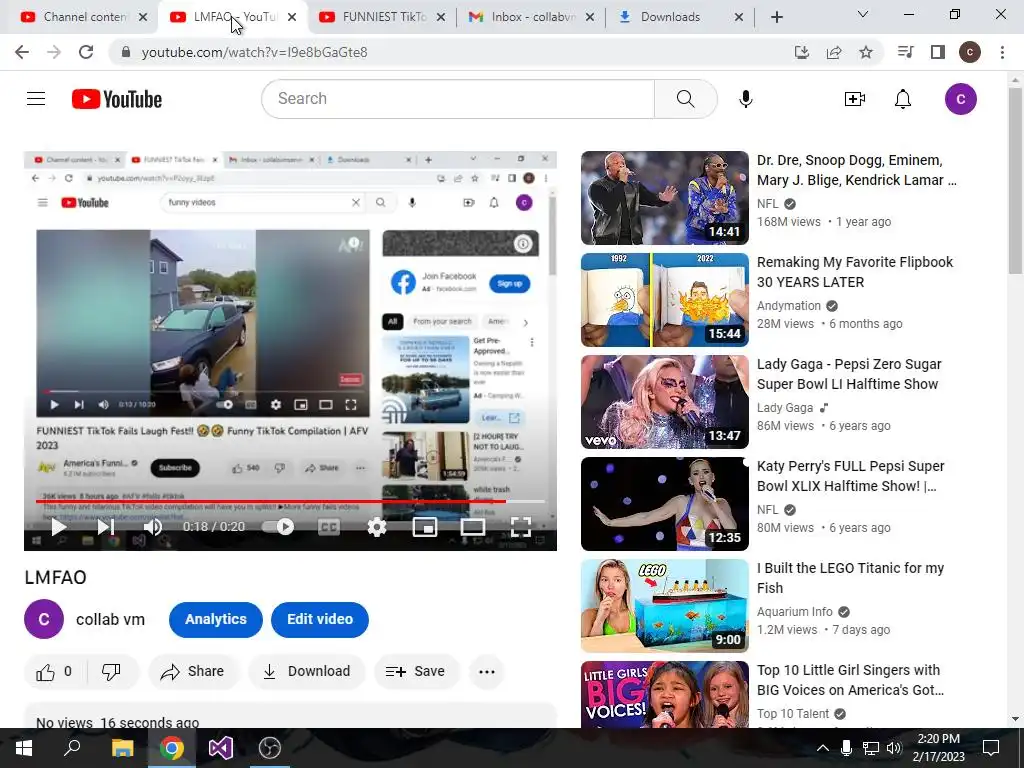Go back to previous page
This screenshot has height=768, width=1024.
click(22, 52)
